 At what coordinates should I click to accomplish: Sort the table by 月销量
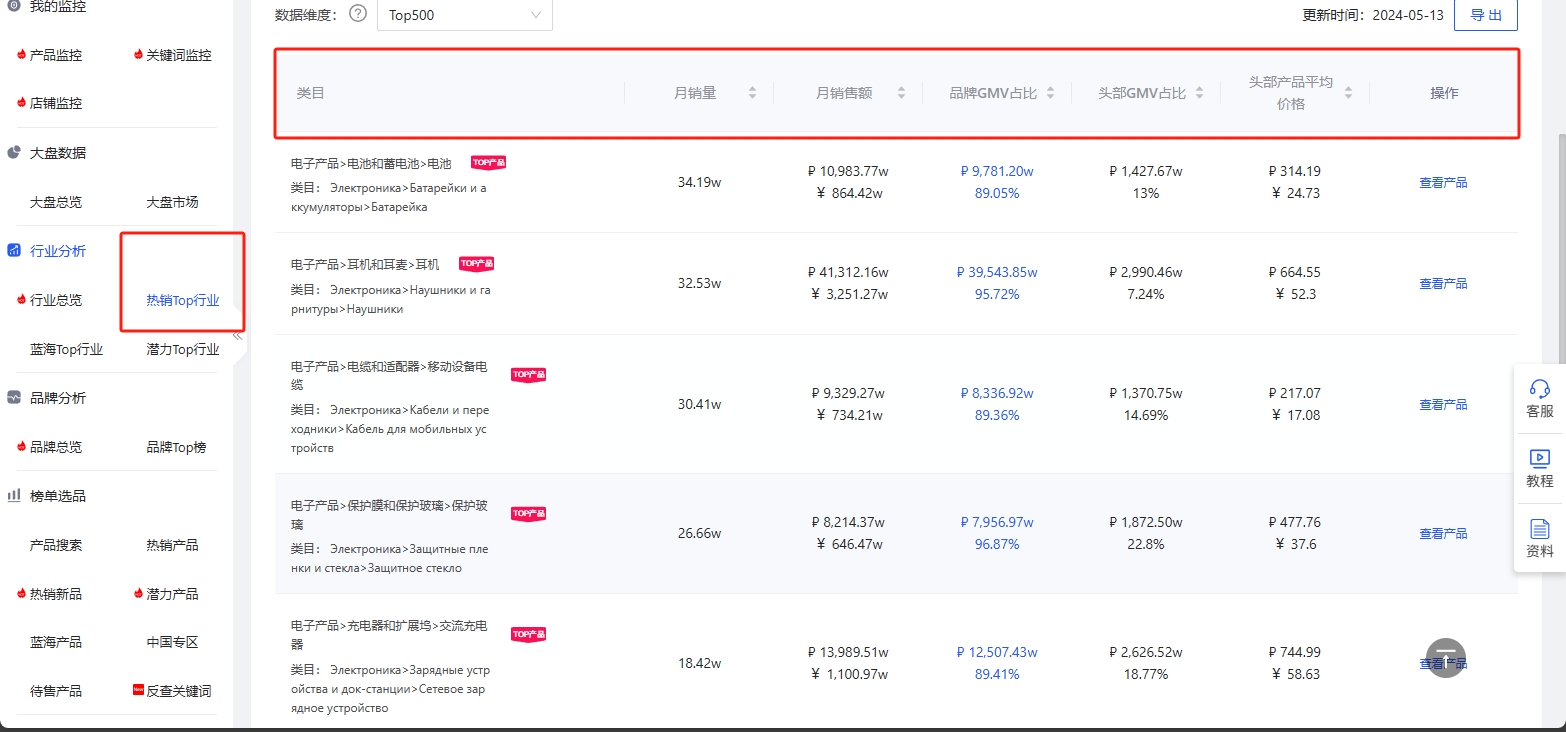[752, 93]
